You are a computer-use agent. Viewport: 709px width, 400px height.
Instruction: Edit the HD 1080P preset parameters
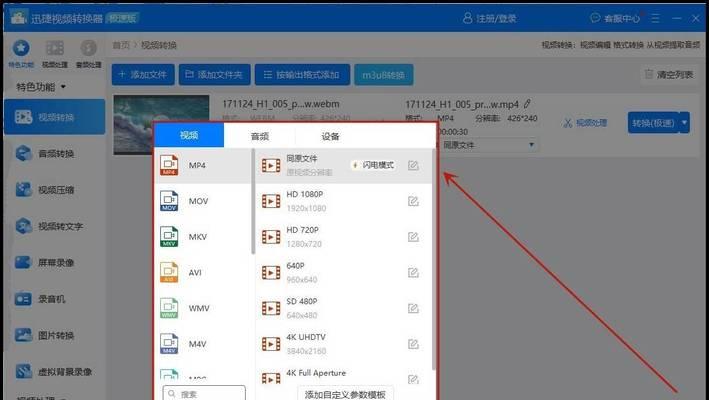click(413, 201)
